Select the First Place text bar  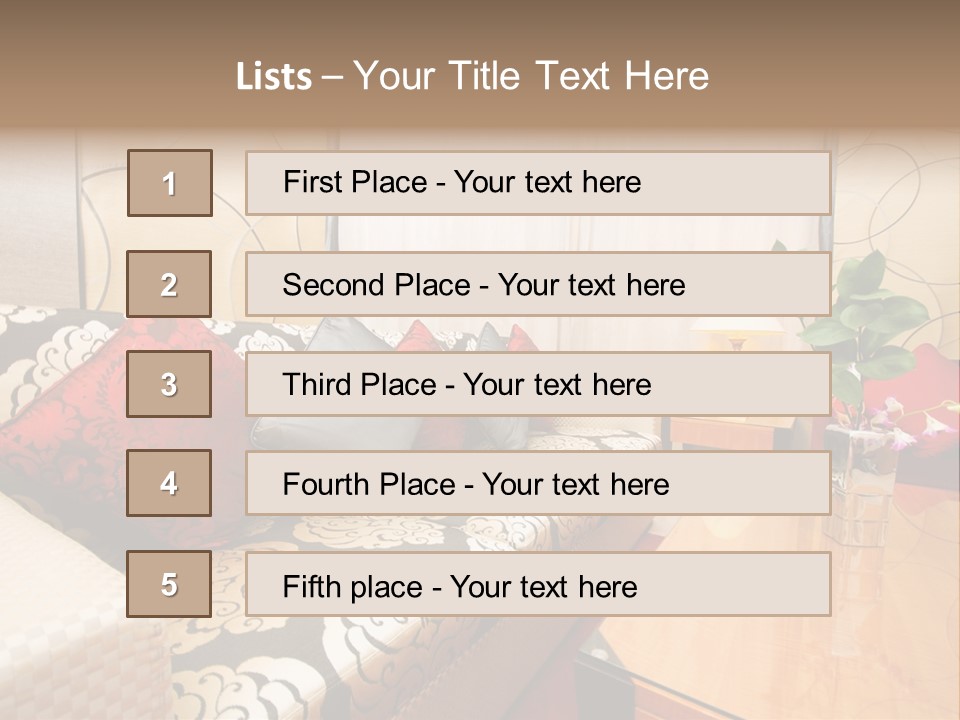(x=538, y=183)
